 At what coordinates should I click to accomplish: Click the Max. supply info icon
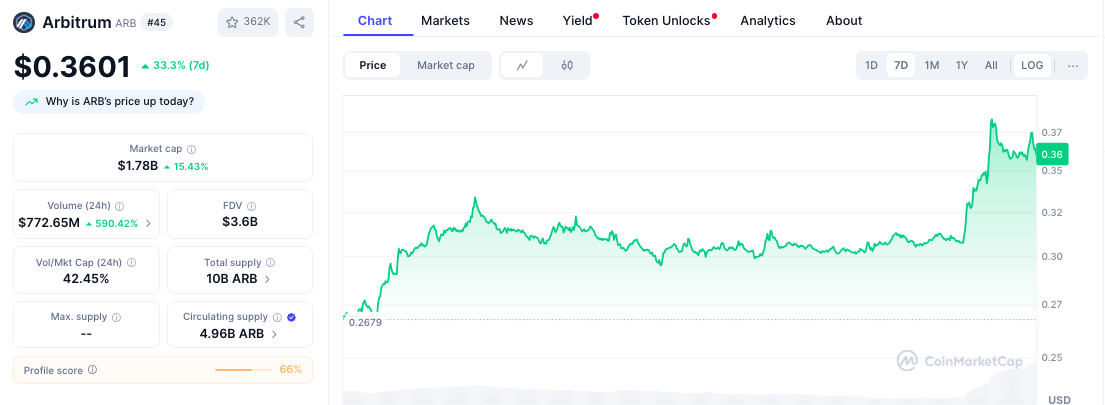(116, 318)
